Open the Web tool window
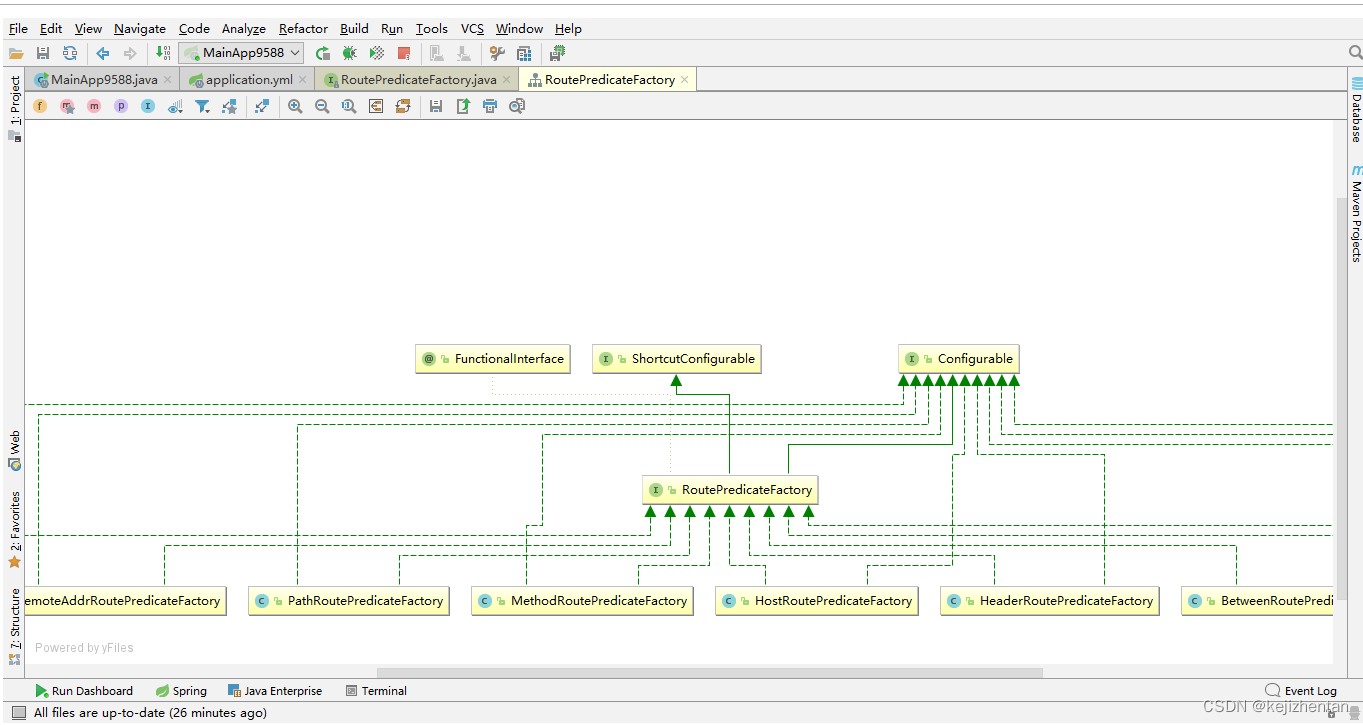The image size is (1363, 725). 14,450
